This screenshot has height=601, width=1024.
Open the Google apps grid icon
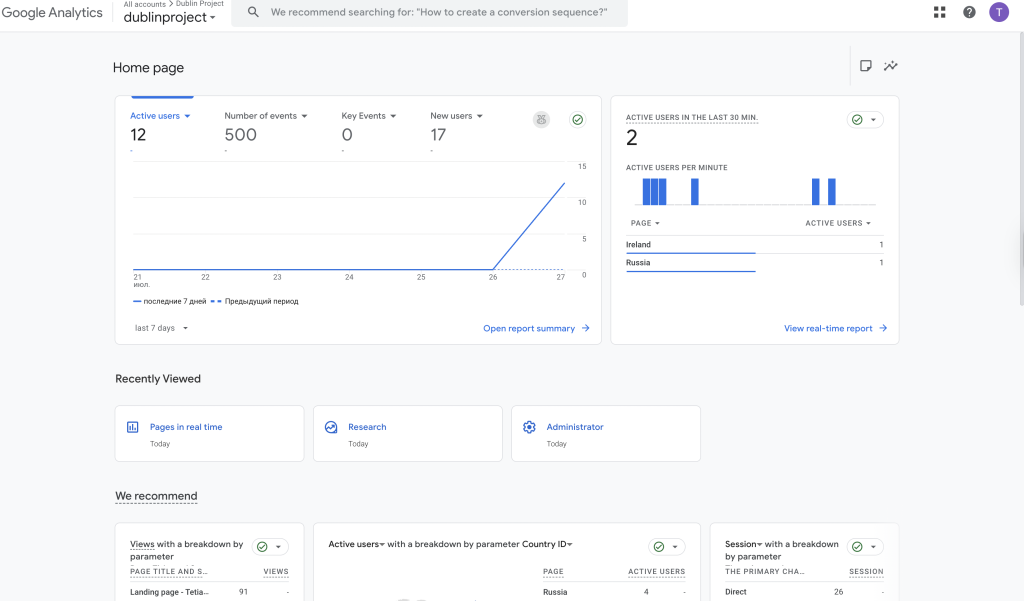[x=939, y=12]
